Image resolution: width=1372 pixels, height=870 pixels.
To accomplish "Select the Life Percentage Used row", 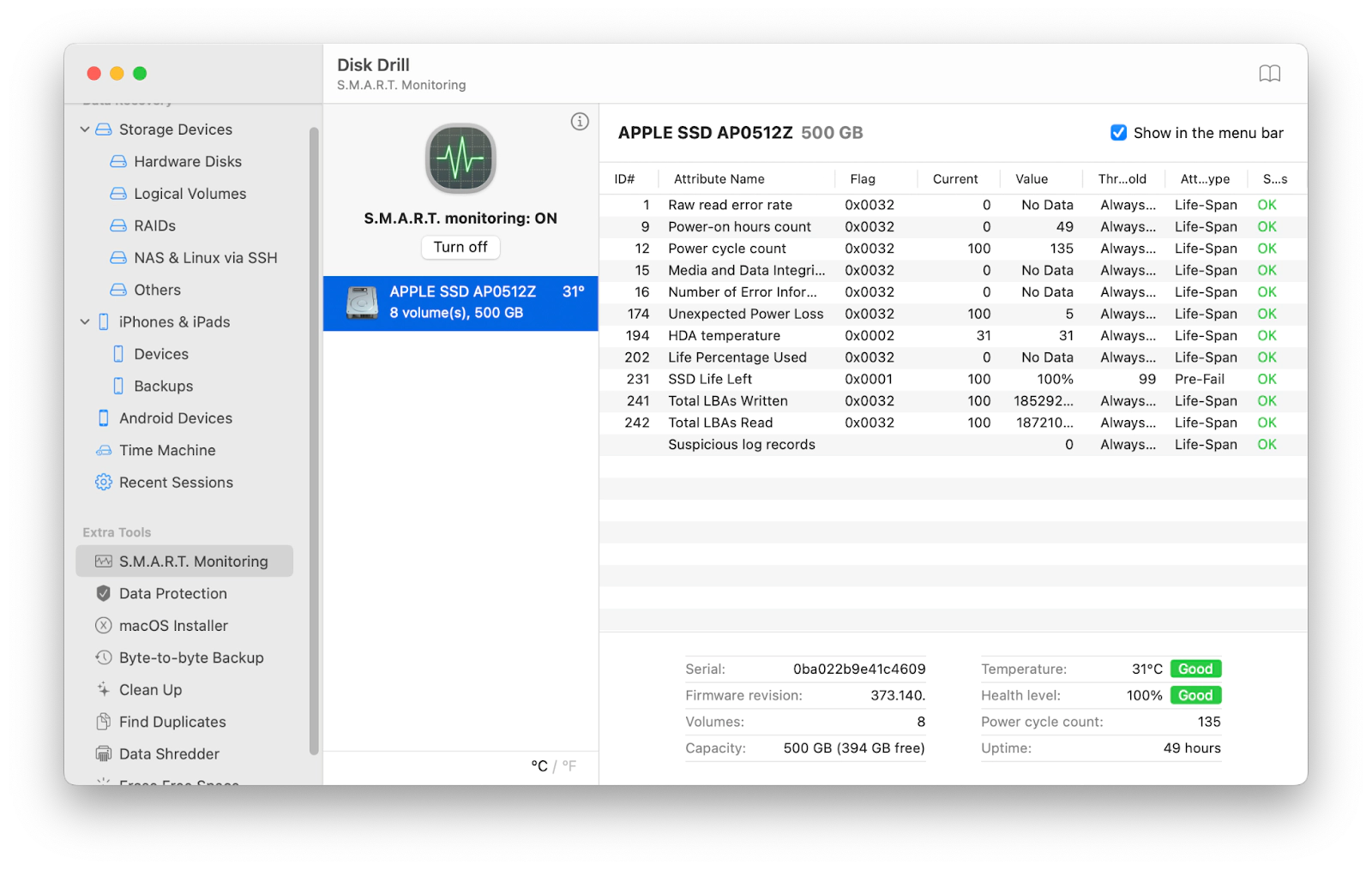I will pos(954,357).
